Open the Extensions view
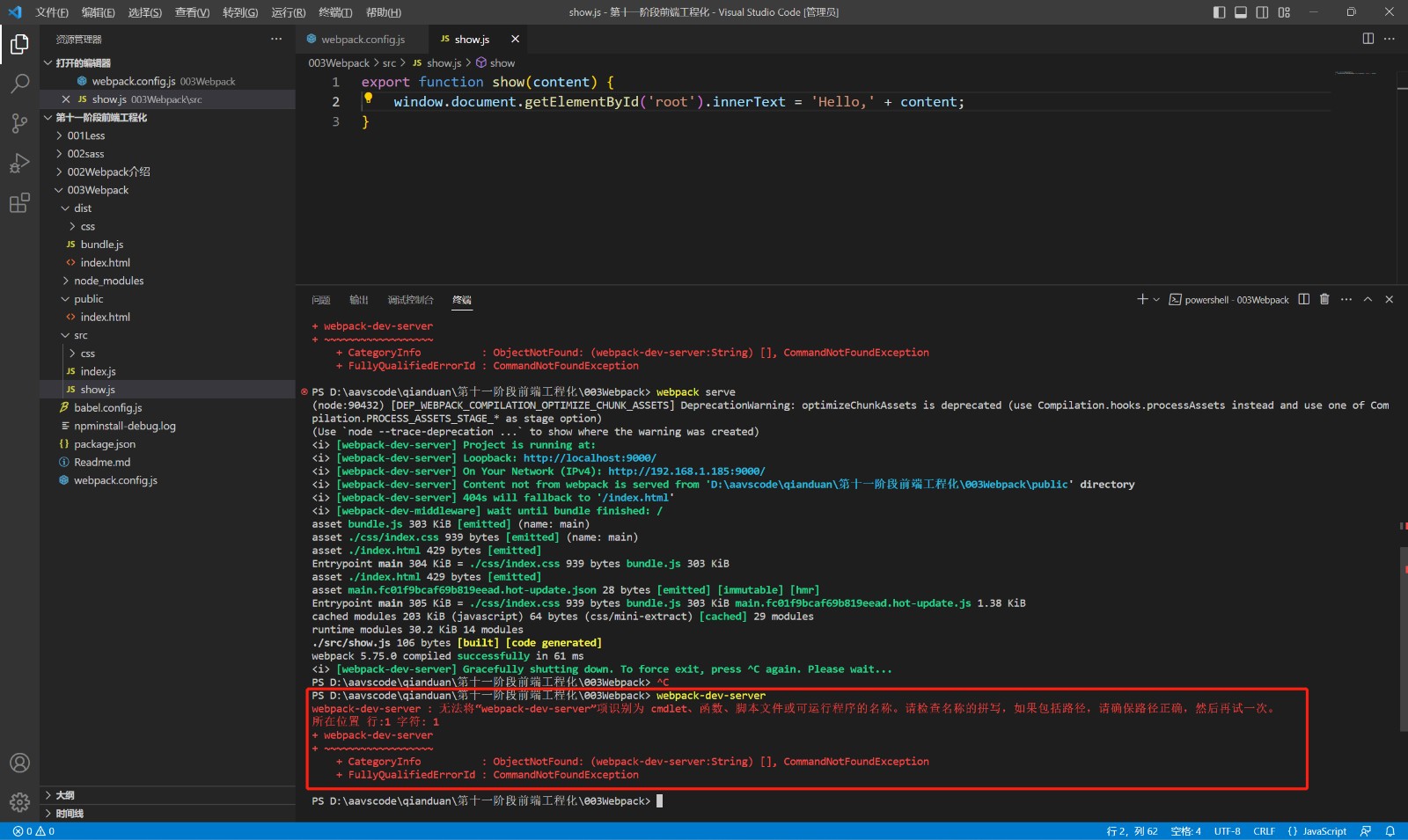Image resolution: width=1408 pixels, height=840 pixels. (x=19, y=203)
